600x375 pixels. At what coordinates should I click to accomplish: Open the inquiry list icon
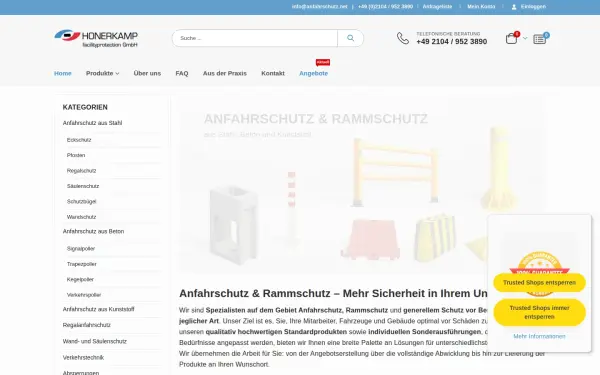tap(540, 39)
